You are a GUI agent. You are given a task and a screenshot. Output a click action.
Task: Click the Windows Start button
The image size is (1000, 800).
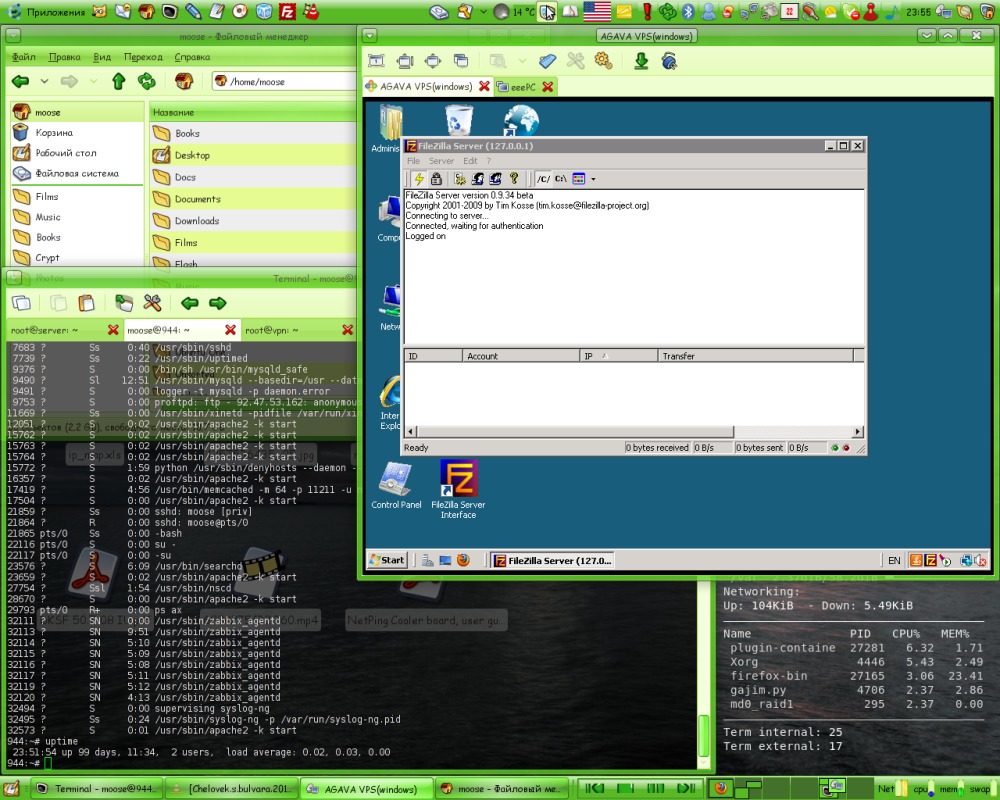[387, 560]
